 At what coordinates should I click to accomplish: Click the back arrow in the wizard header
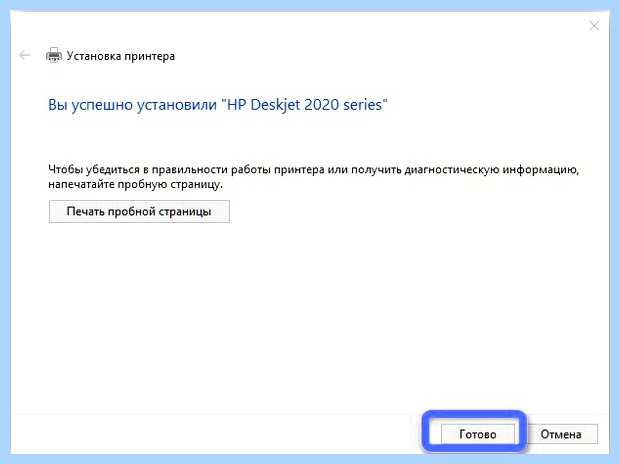tap(25, 55)
